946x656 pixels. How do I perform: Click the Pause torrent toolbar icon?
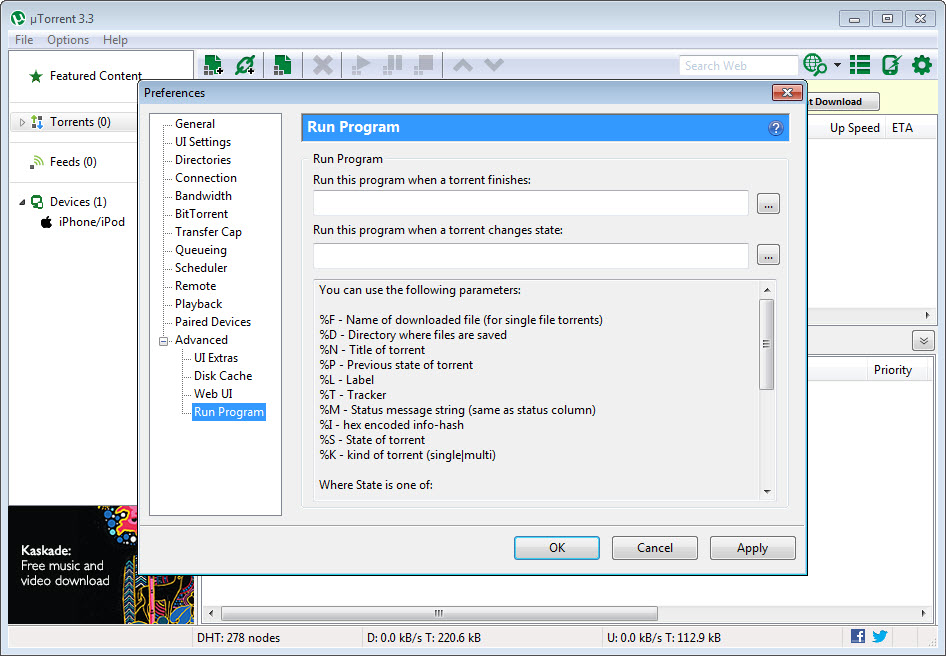[x=392, y=65]
